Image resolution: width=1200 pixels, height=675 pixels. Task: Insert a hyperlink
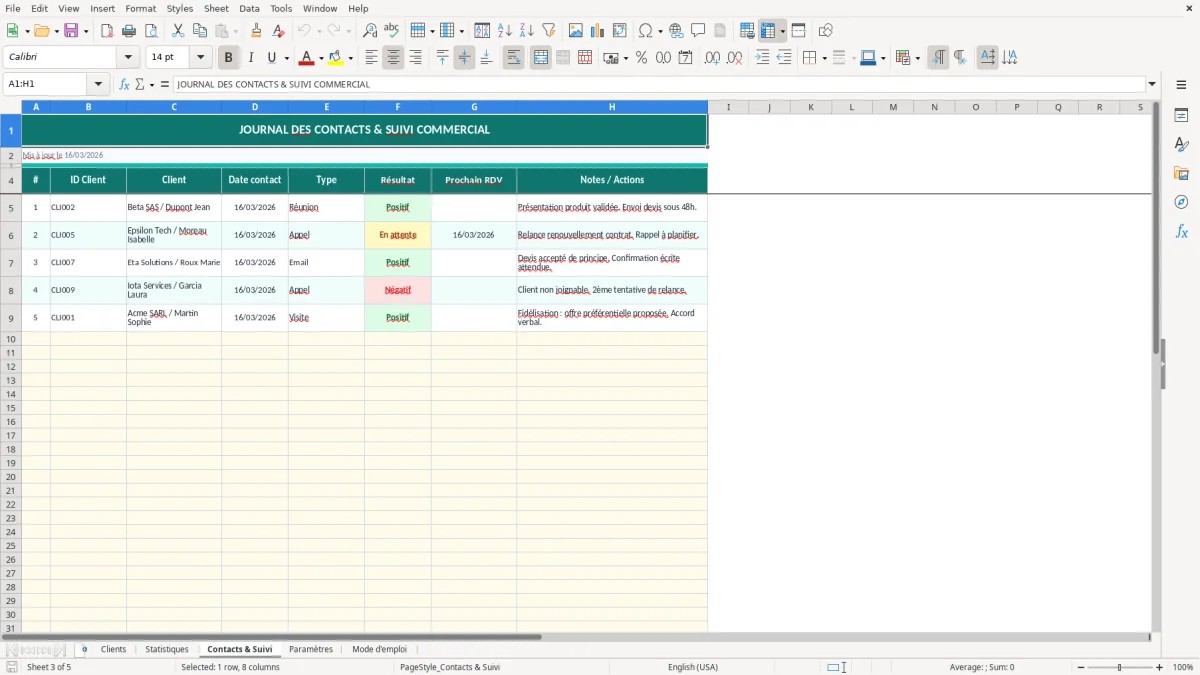(676, 31)
